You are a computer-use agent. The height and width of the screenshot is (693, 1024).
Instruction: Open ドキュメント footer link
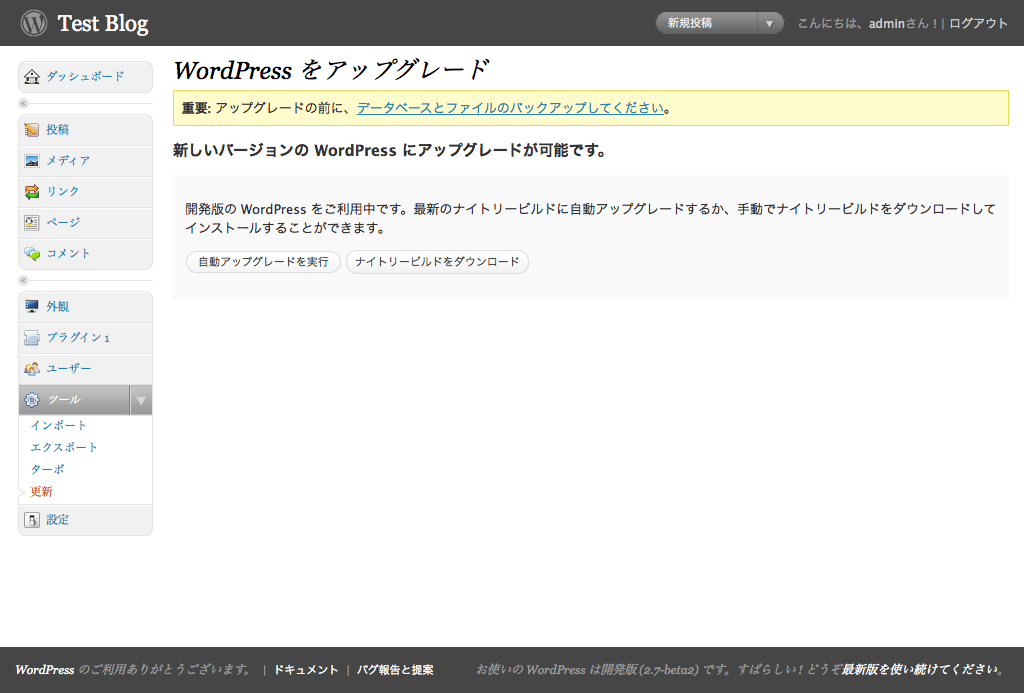306,670
